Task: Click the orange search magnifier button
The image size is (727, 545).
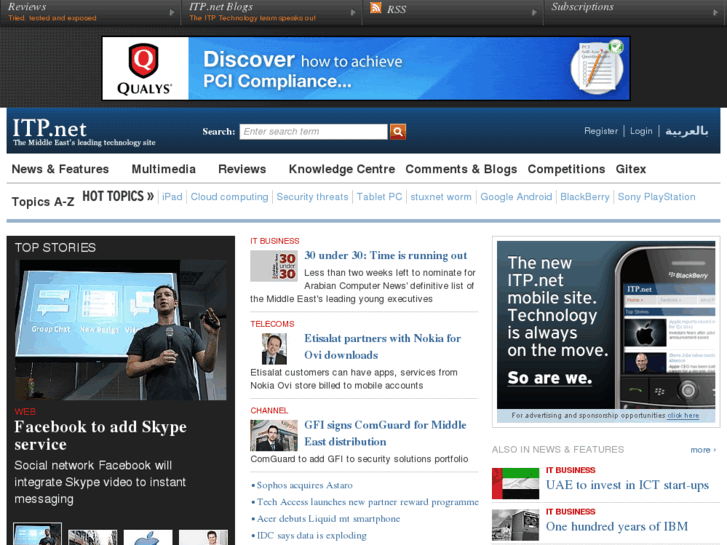Action: point(398,132)
